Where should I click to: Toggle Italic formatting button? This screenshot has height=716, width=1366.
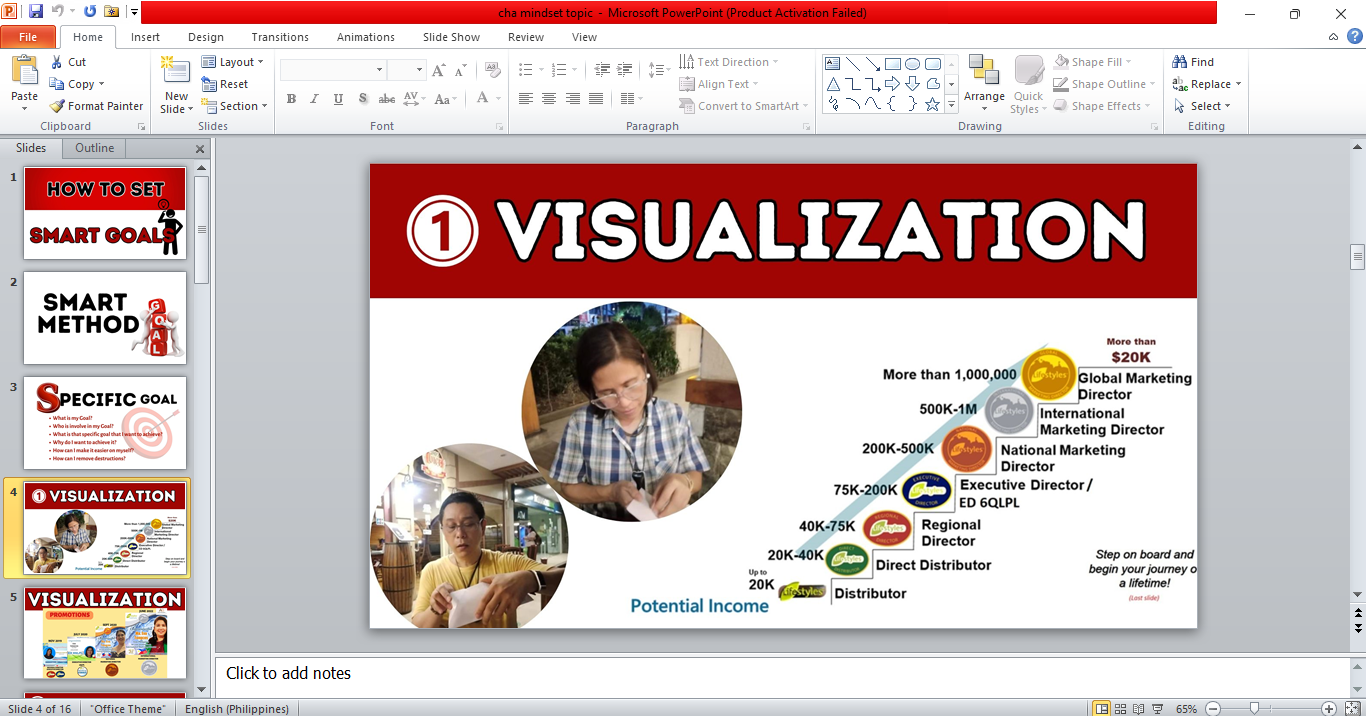tap(315, 99)
